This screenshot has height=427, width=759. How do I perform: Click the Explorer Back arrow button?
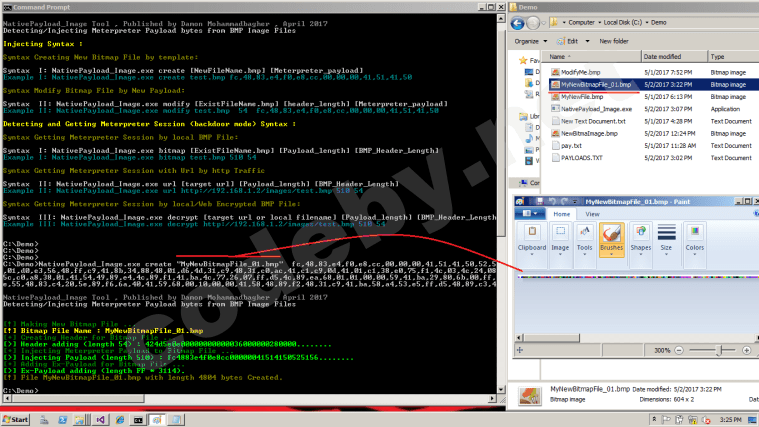pos(517,23)
